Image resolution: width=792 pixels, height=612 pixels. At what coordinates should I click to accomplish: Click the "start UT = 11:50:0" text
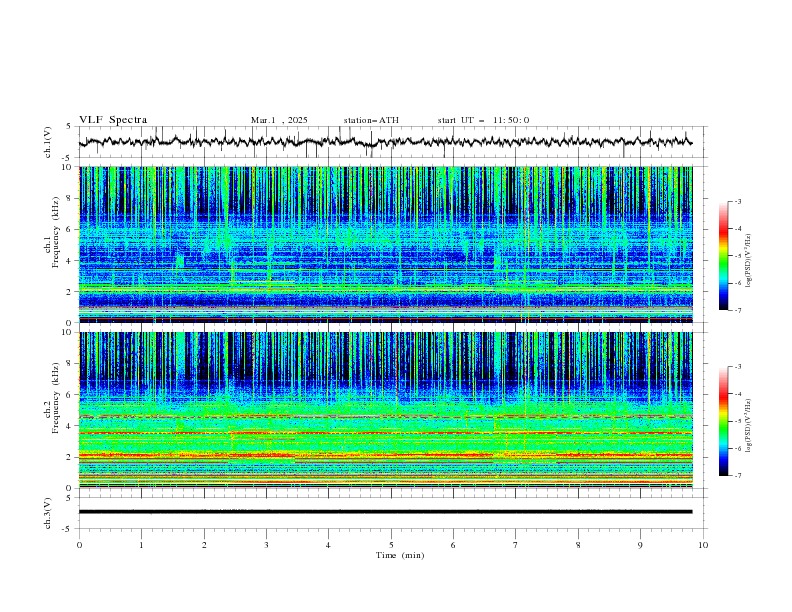point(483,120)
